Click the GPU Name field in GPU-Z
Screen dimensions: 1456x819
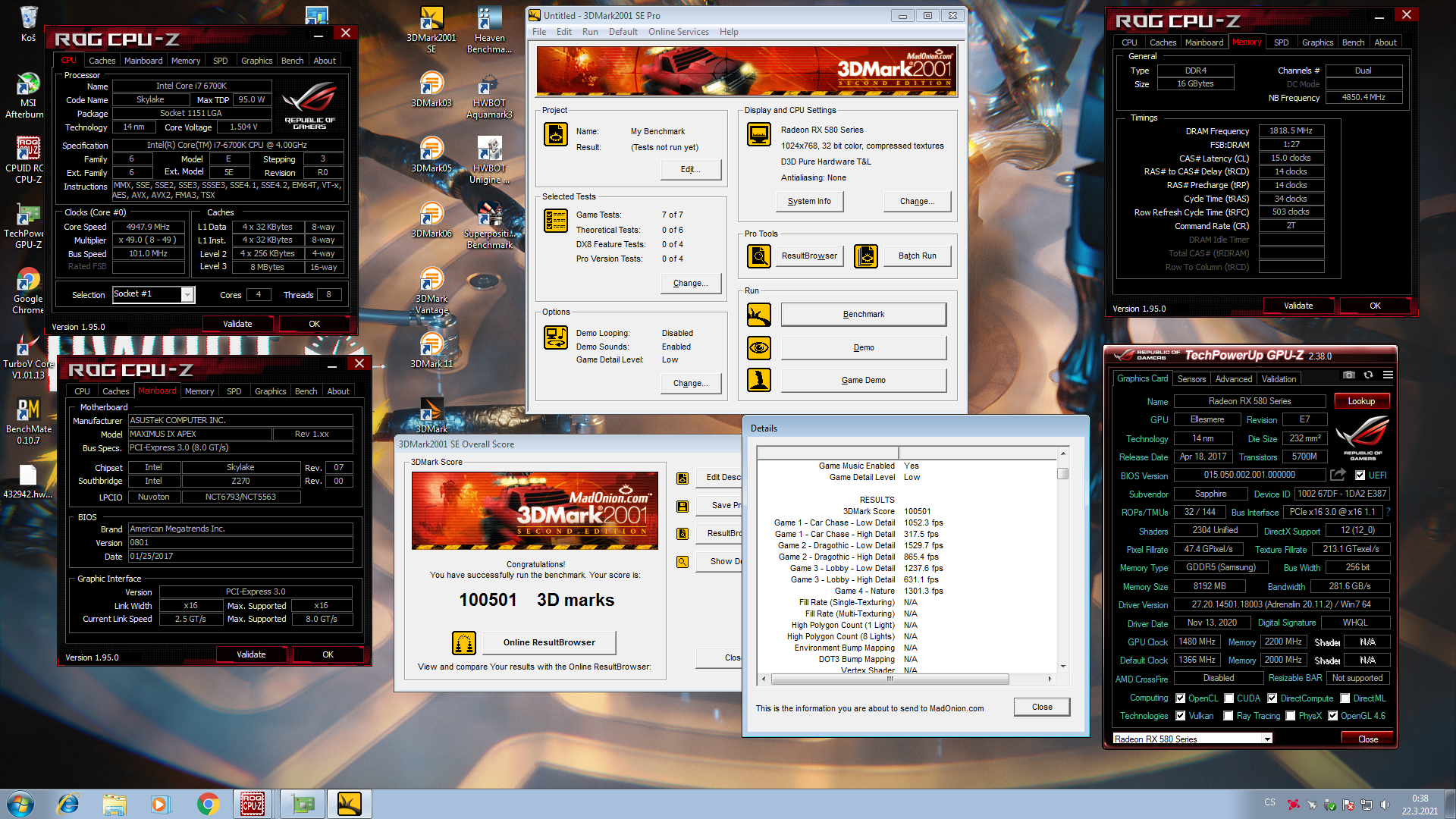pos(1249,401)
